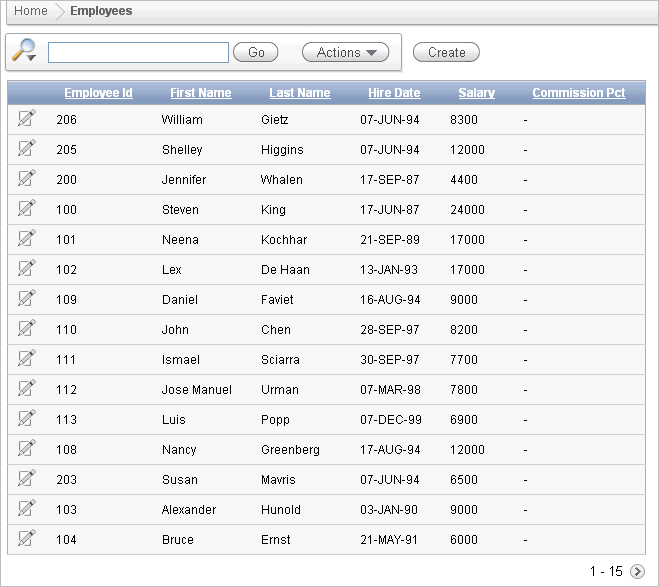
Task: Click the Employees breadcrumb text
Action: (101, 11)
